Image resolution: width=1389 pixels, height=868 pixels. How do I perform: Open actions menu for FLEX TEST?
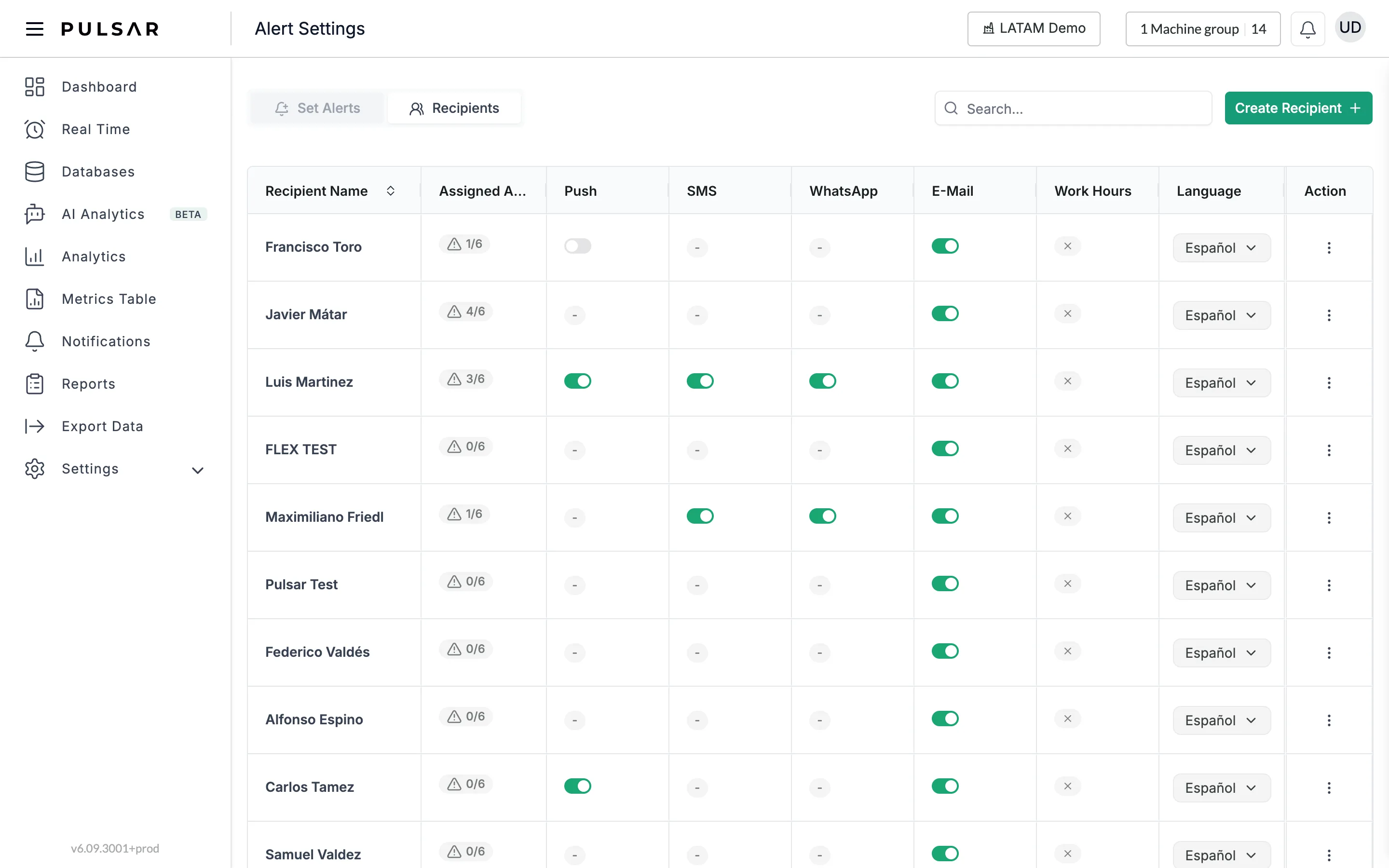pos(1329,450)
